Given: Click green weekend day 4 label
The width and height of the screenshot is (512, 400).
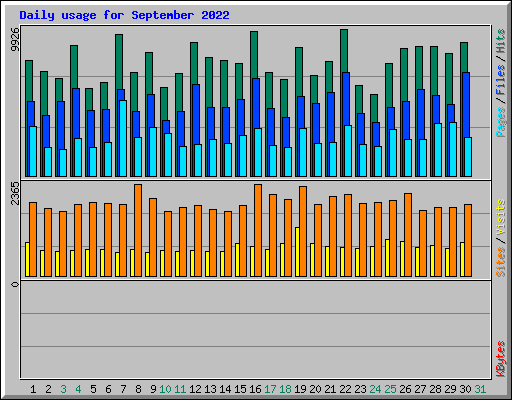Looking at the screenshot, I should [x=78, y=389].
